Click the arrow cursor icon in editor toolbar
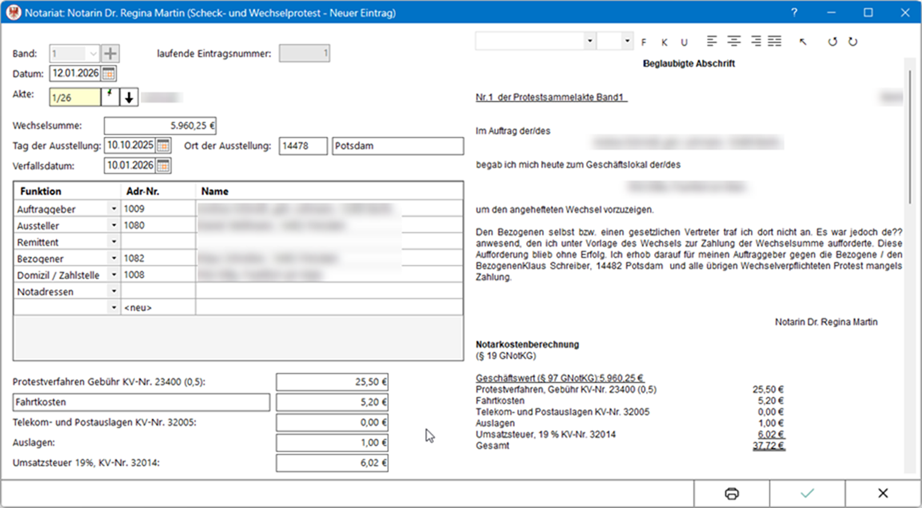This screenshot has width=922, height=508. coord(803,42)
